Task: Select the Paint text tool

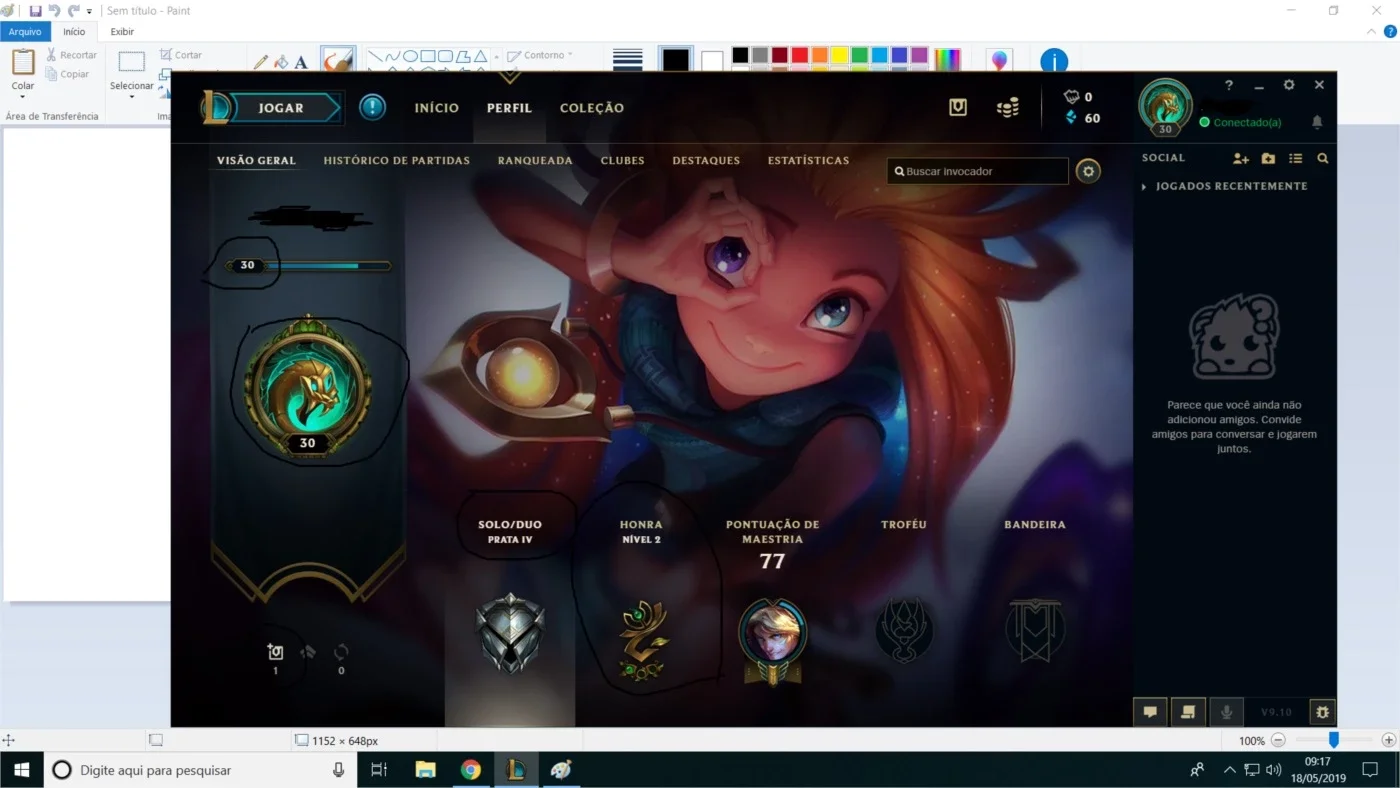Action: tap(301, 62)
